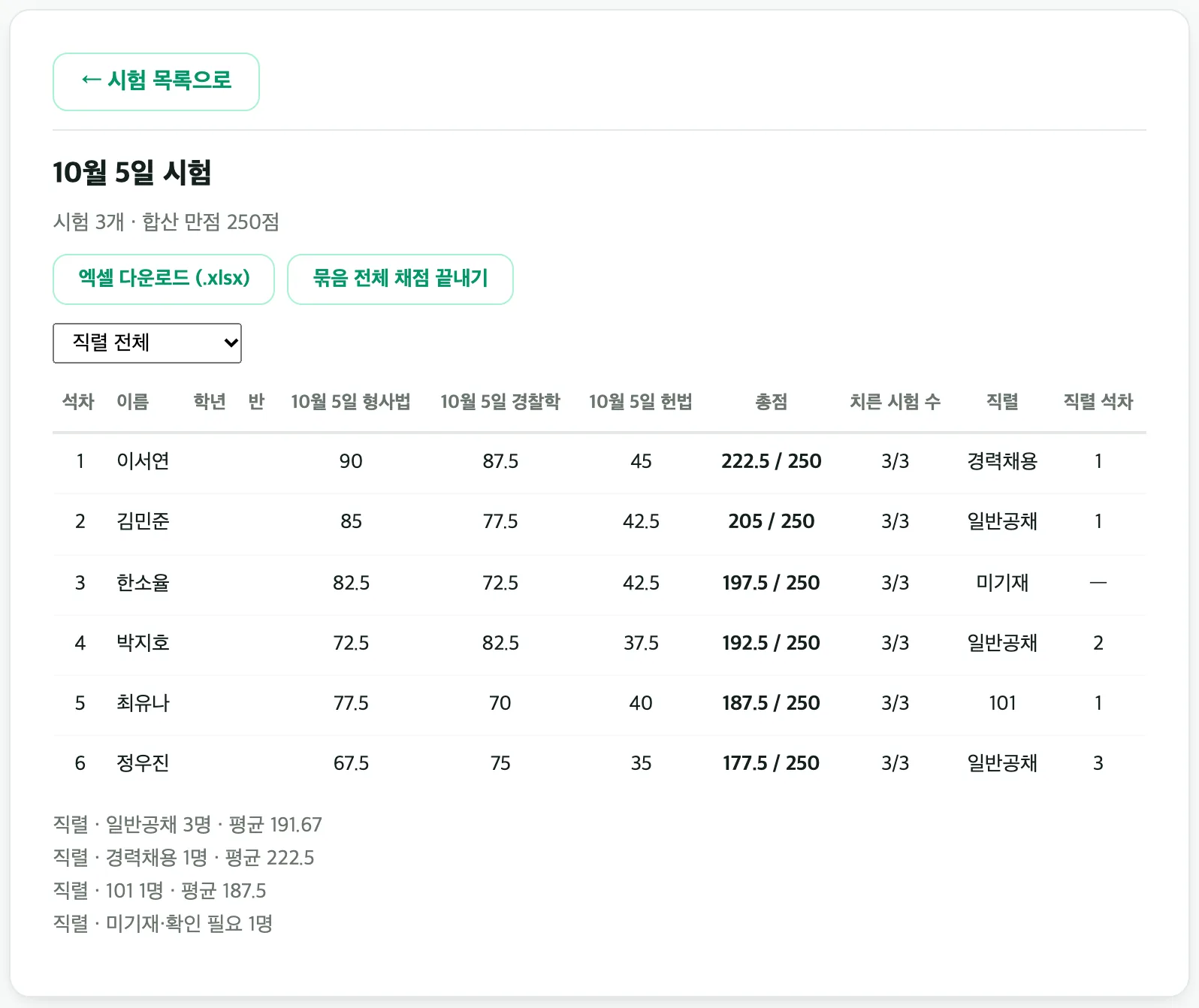
Task: Click the heading 10월 5일 시험
Action: [x=132, y=173]
